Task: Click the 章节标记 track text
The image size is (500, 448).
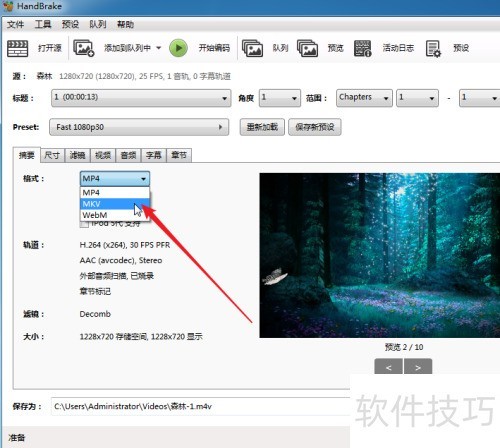Action: pos(95,291)
